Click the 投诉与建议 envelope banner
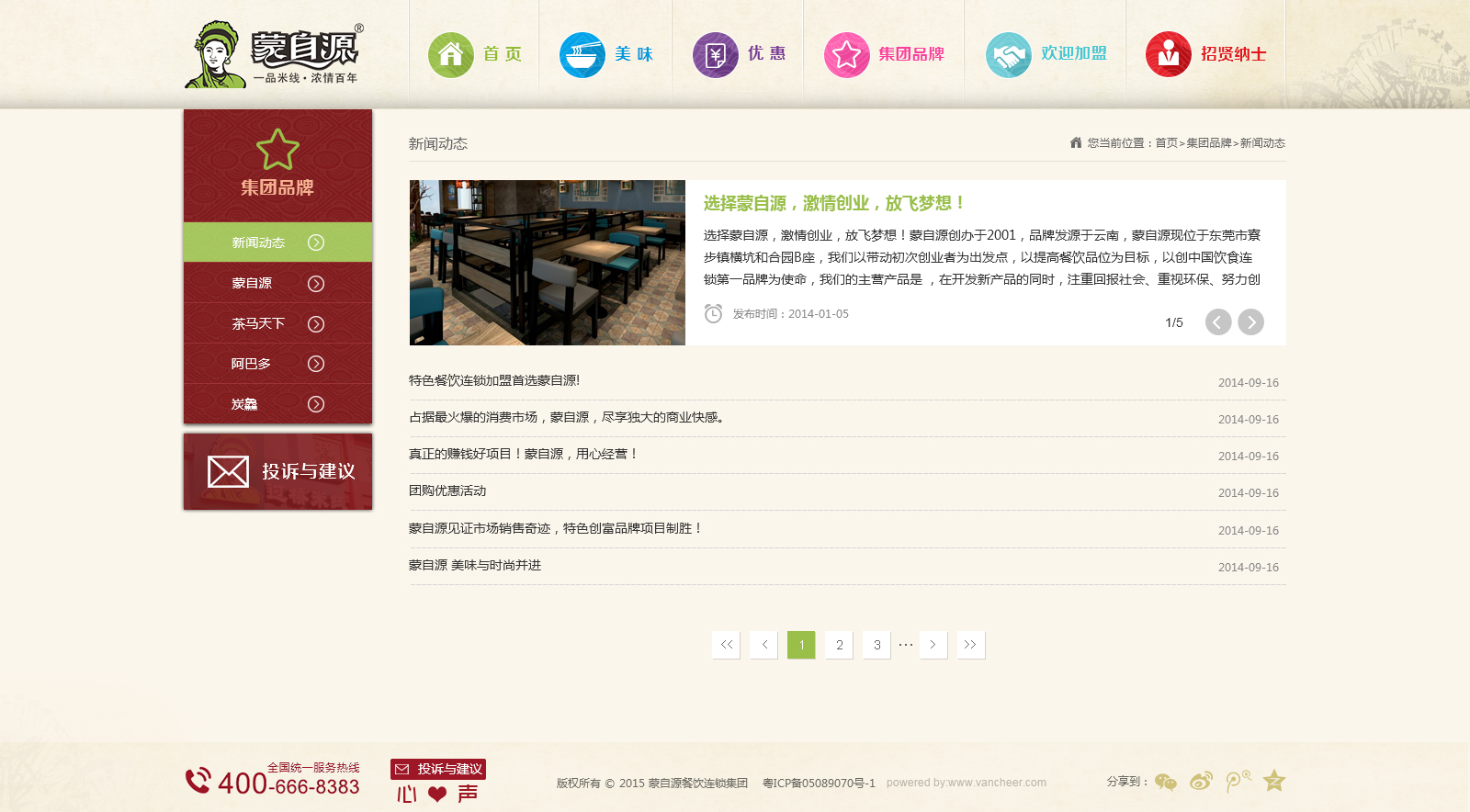The image size is (1470, 812). [277, 471]
